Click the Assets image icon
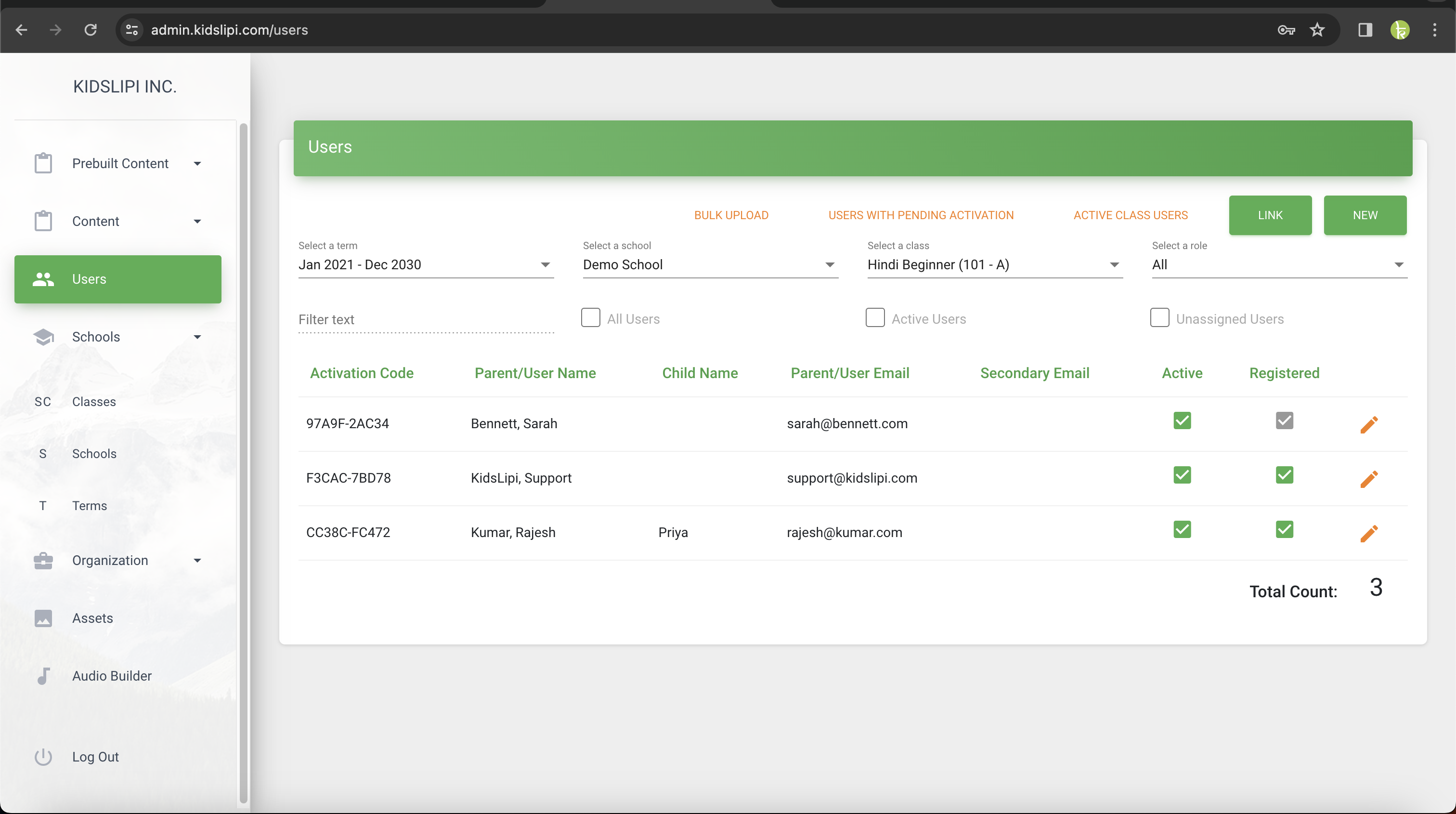Image resolution: width=1456 pixels, height=814 pixels. [x=43, y=618]
